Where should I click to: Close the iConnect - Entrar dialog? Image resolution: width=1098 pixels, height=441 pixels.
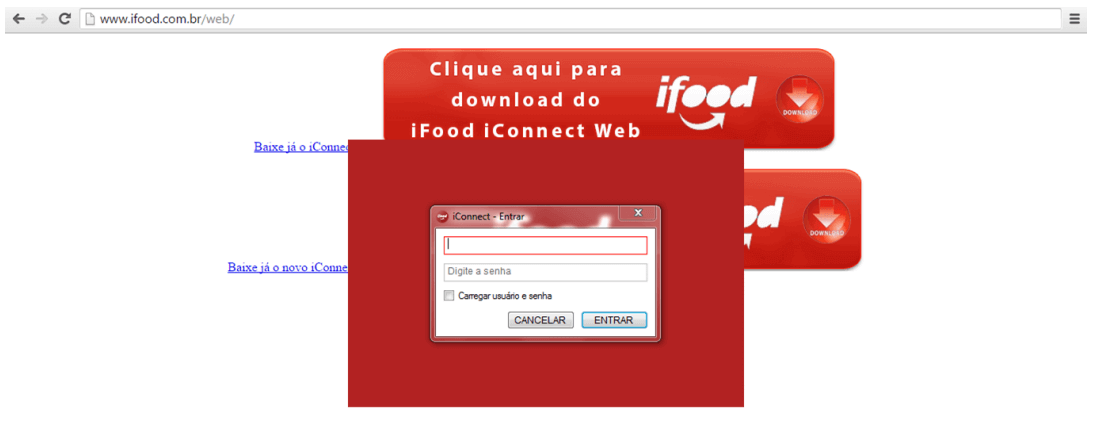[638, 213]
